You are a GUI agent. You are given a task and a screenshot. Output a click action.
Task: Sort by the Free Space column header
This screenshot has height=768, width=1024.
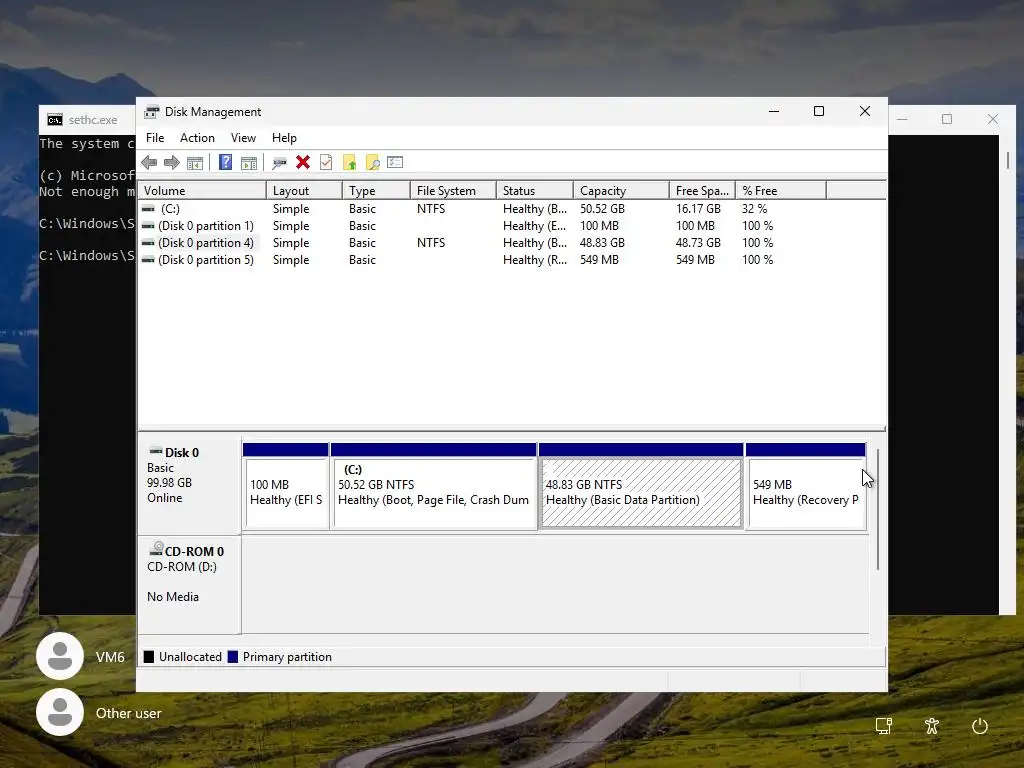[x=702, y=191]
